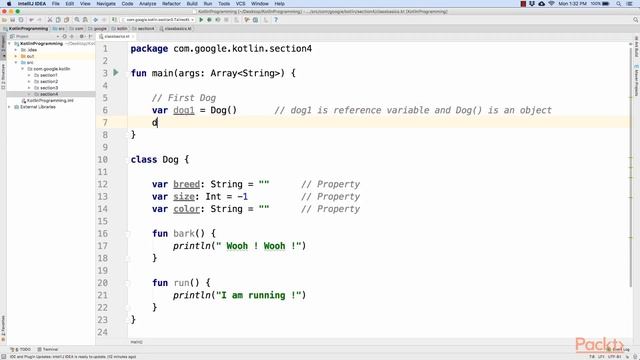Click the section4 breadcrumb in navigation bar

[x=143, y=29]
